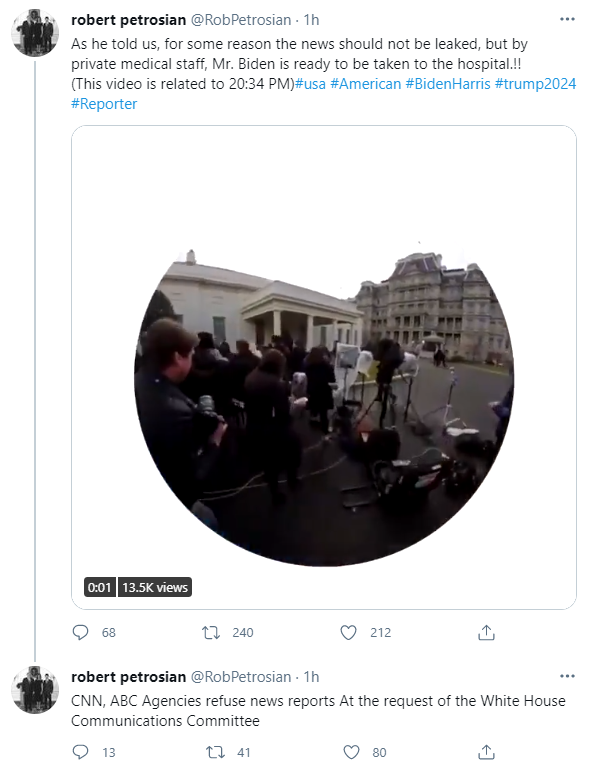This screenshot has height=772, width=592.
Task: Like the tweet with 80 likes
Action: (351, 752)
